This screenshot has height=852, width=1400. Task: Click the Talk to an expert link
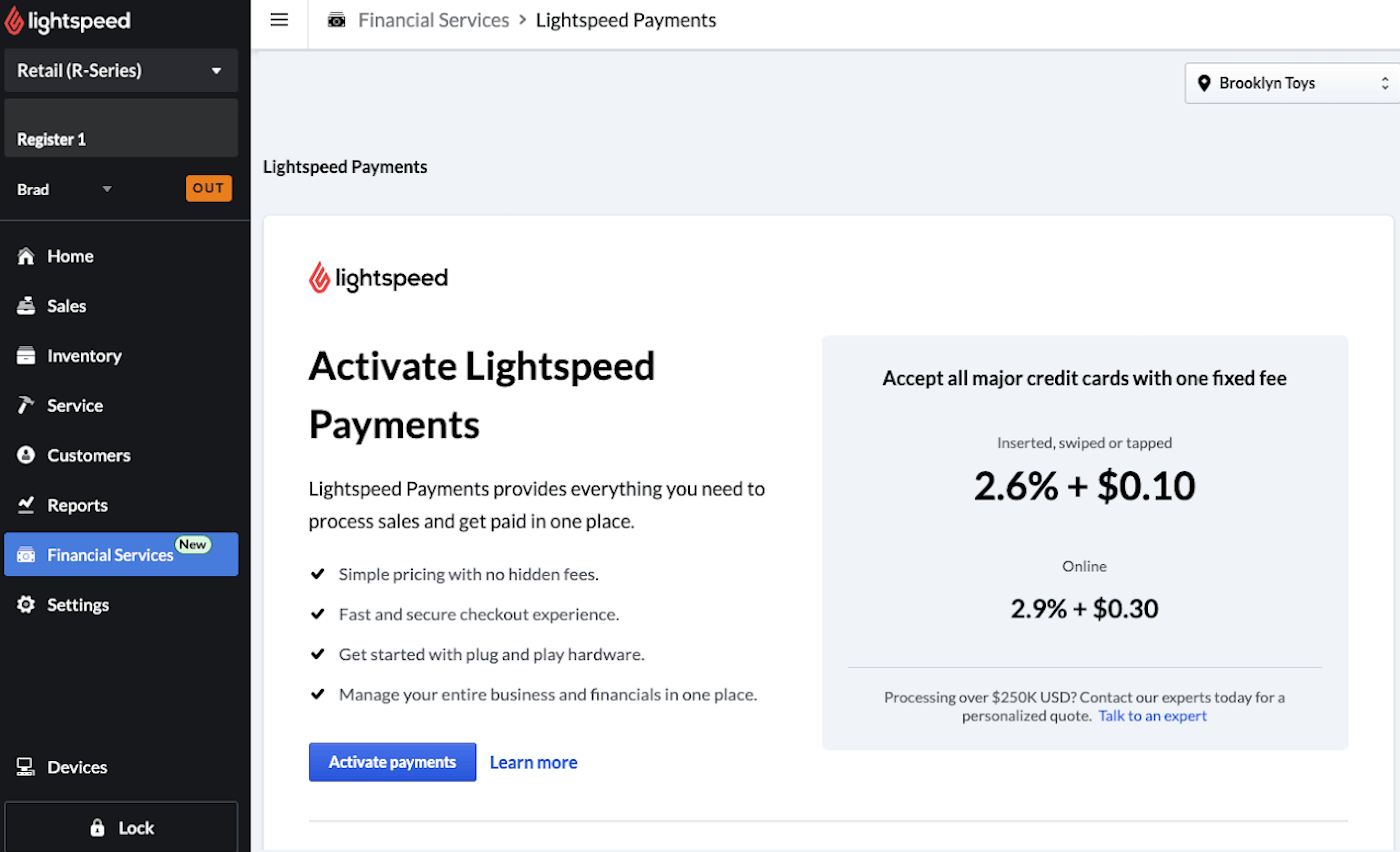1152,716
